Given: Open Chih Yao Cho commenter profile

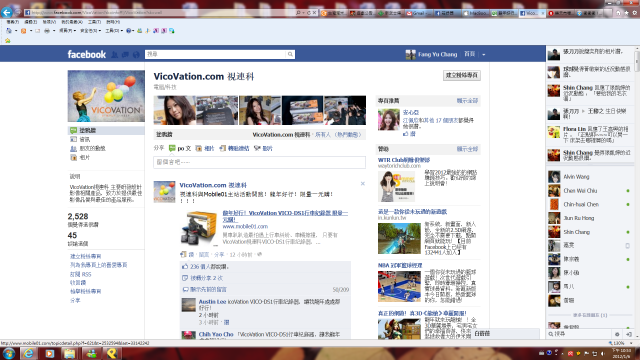Looking at the screenshot, I should [216, 334].
